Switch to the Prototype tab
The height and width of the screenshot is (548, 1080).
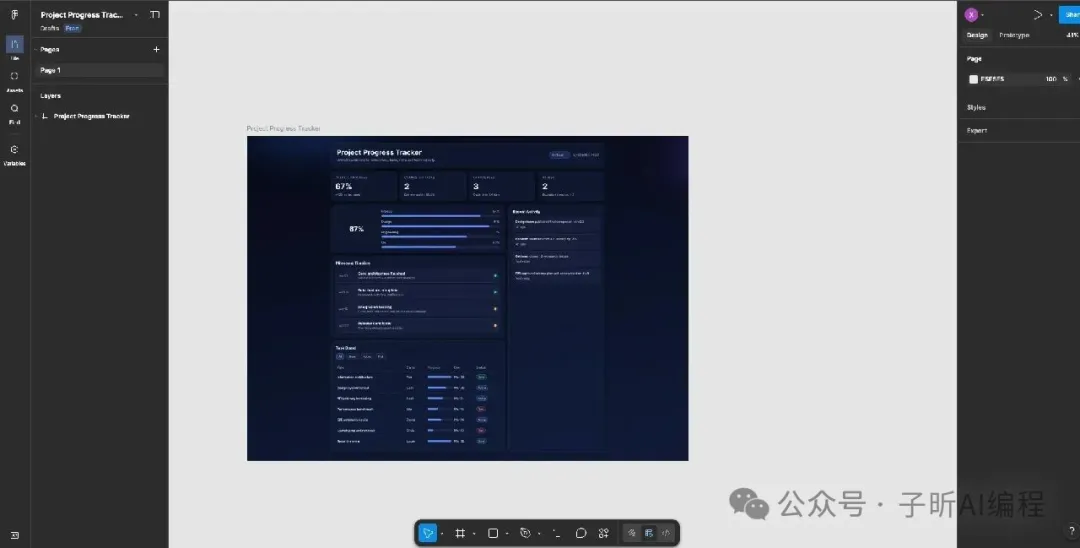point(1013,35)
